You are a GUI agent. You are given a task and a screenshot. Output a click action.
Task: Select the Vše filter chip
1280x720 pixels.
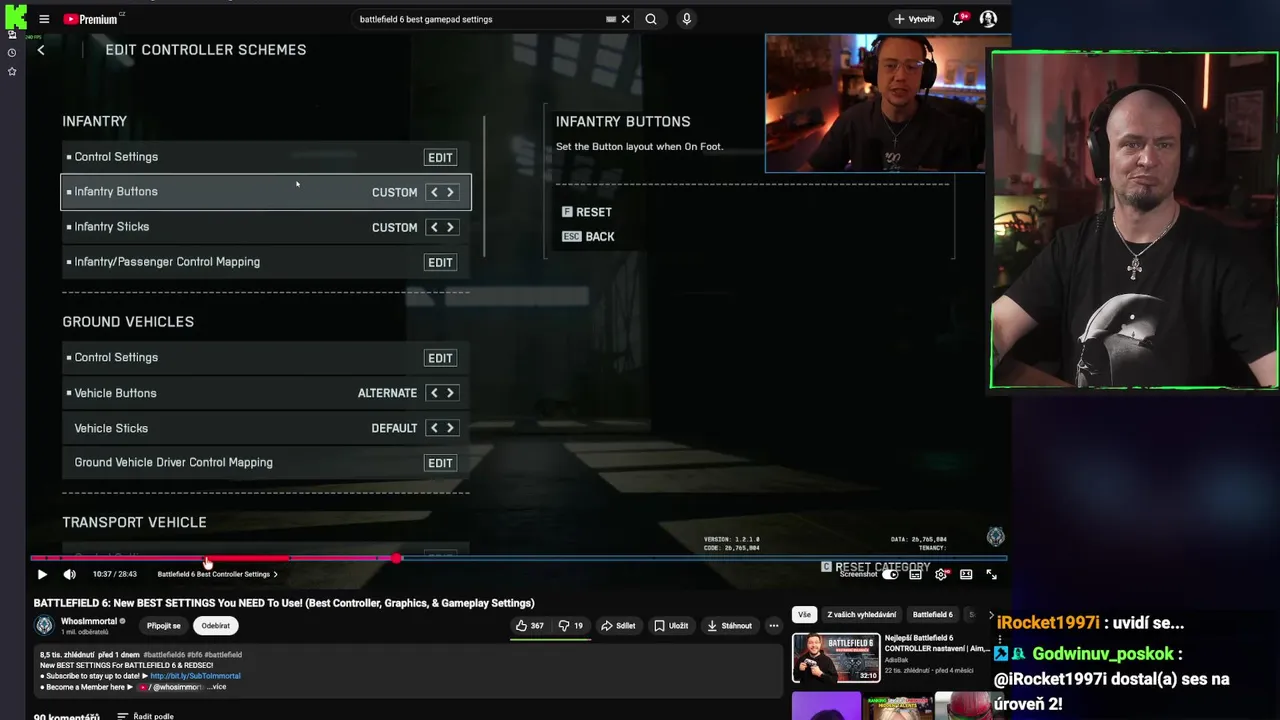pyautogui.click(x=804, y=614)
